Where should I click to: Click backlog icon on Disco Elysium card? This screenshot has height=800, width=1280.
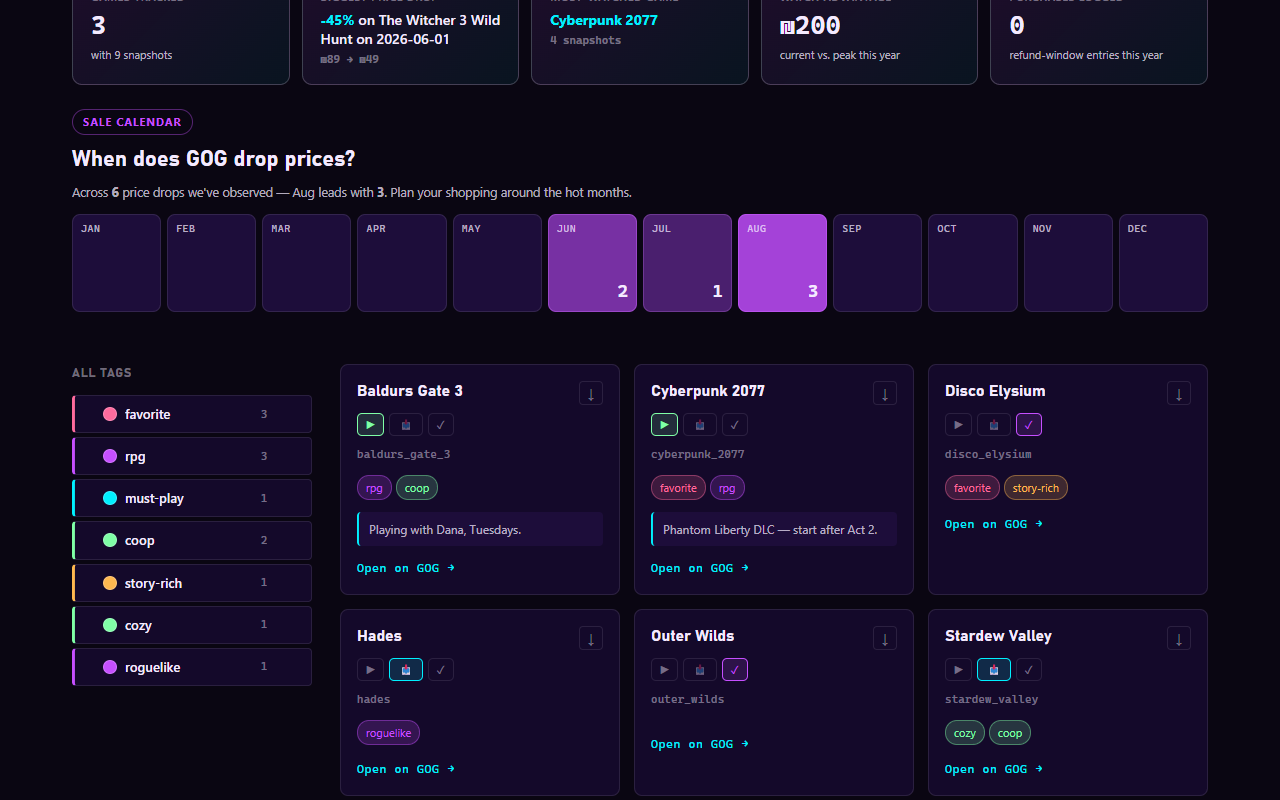click(994, 425)
